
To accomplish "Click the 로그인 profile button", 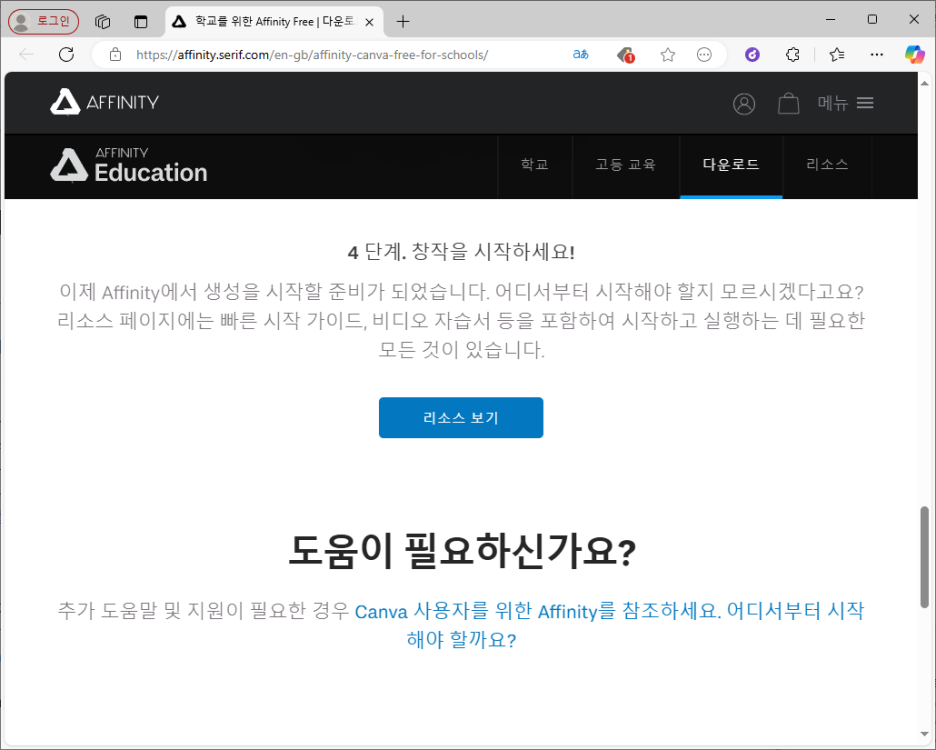I will click(x=43, y=21).
